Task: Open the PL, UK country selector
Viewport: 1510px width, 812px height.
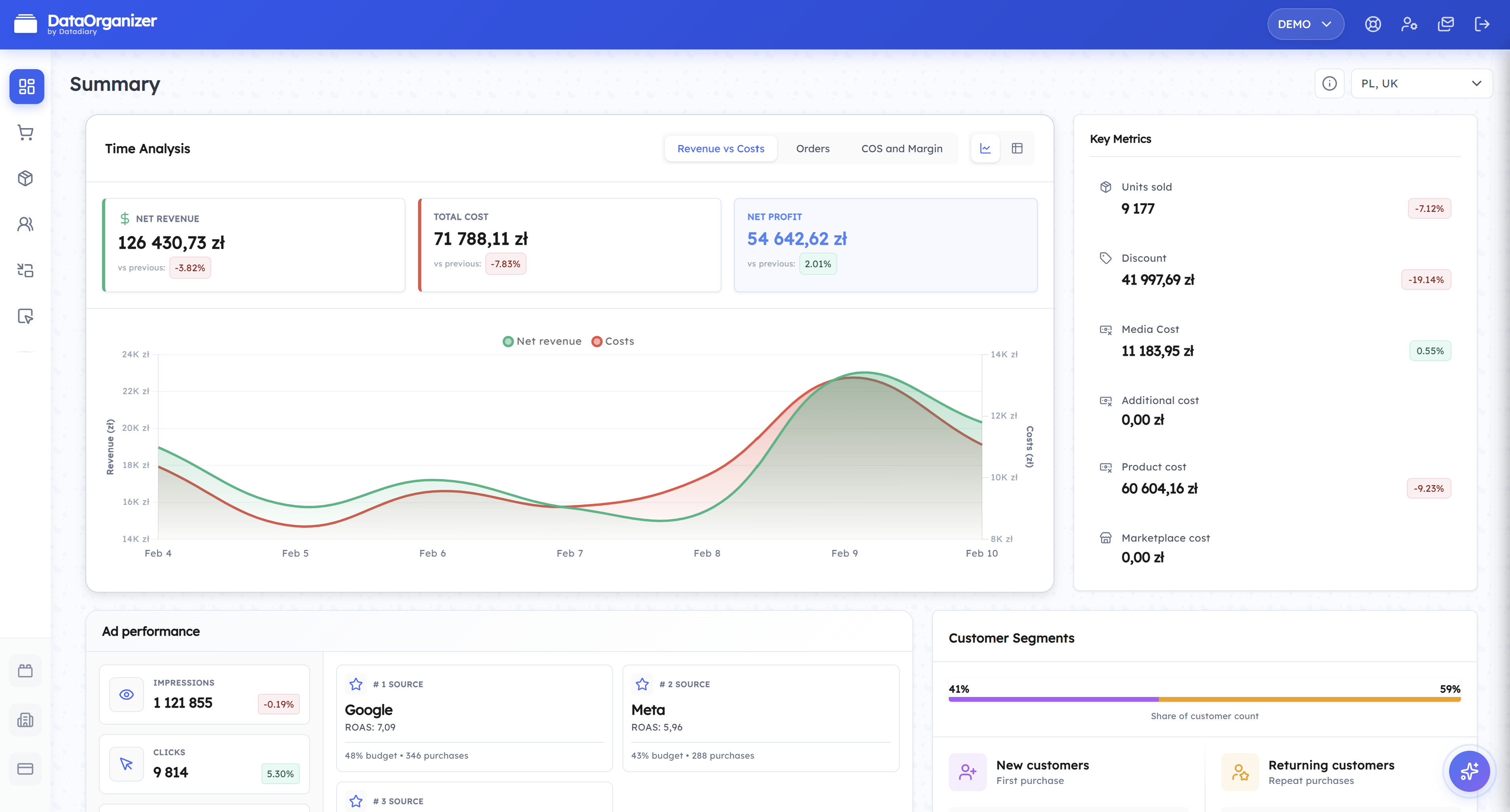Action: tap(1421, 83)
